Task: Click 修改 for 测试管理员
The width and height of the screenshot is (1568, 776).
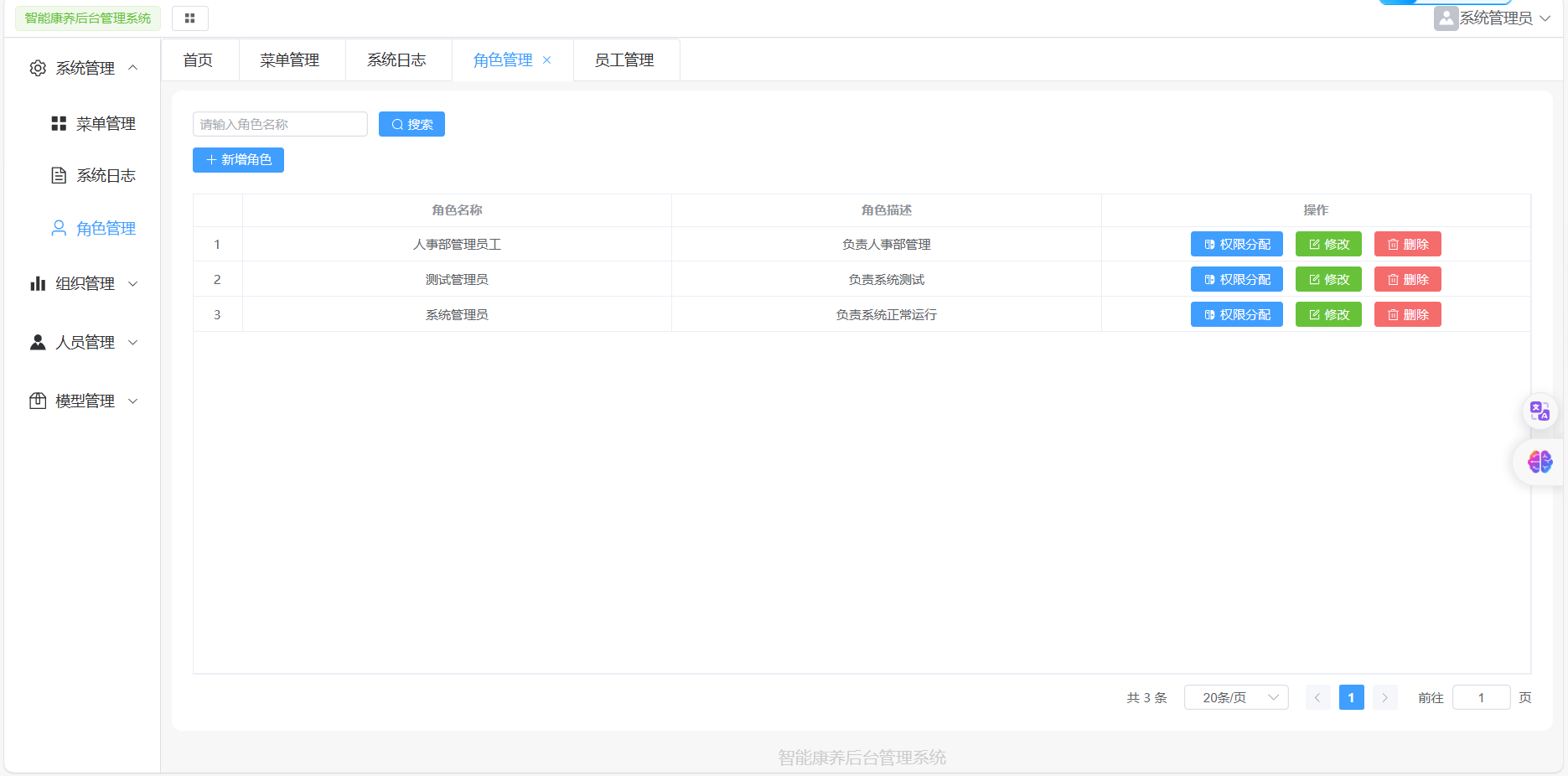Action: [1328, 279]
